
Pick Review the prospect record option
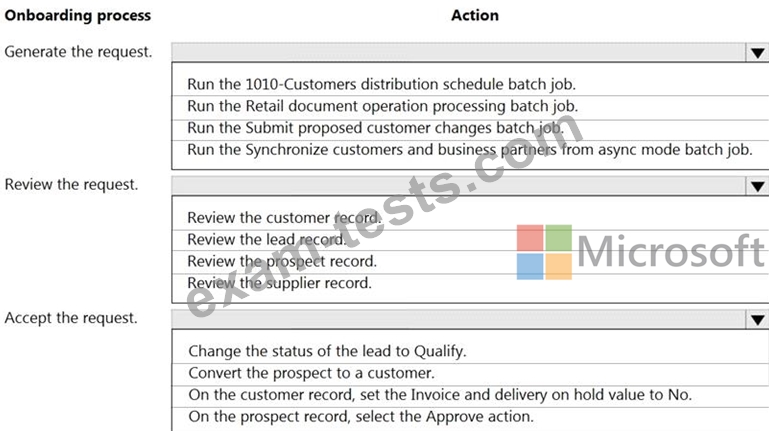[x=282, y=261]
